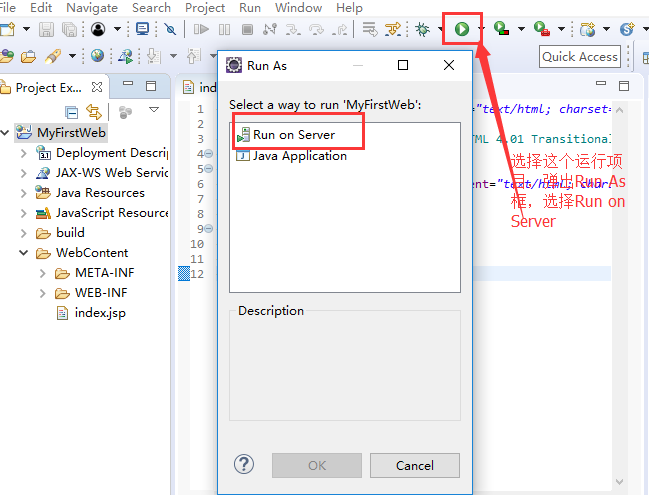Expand the JAX-WS Web Services node
This screenshot has height=495, width=649.
(x=24, y=173)
